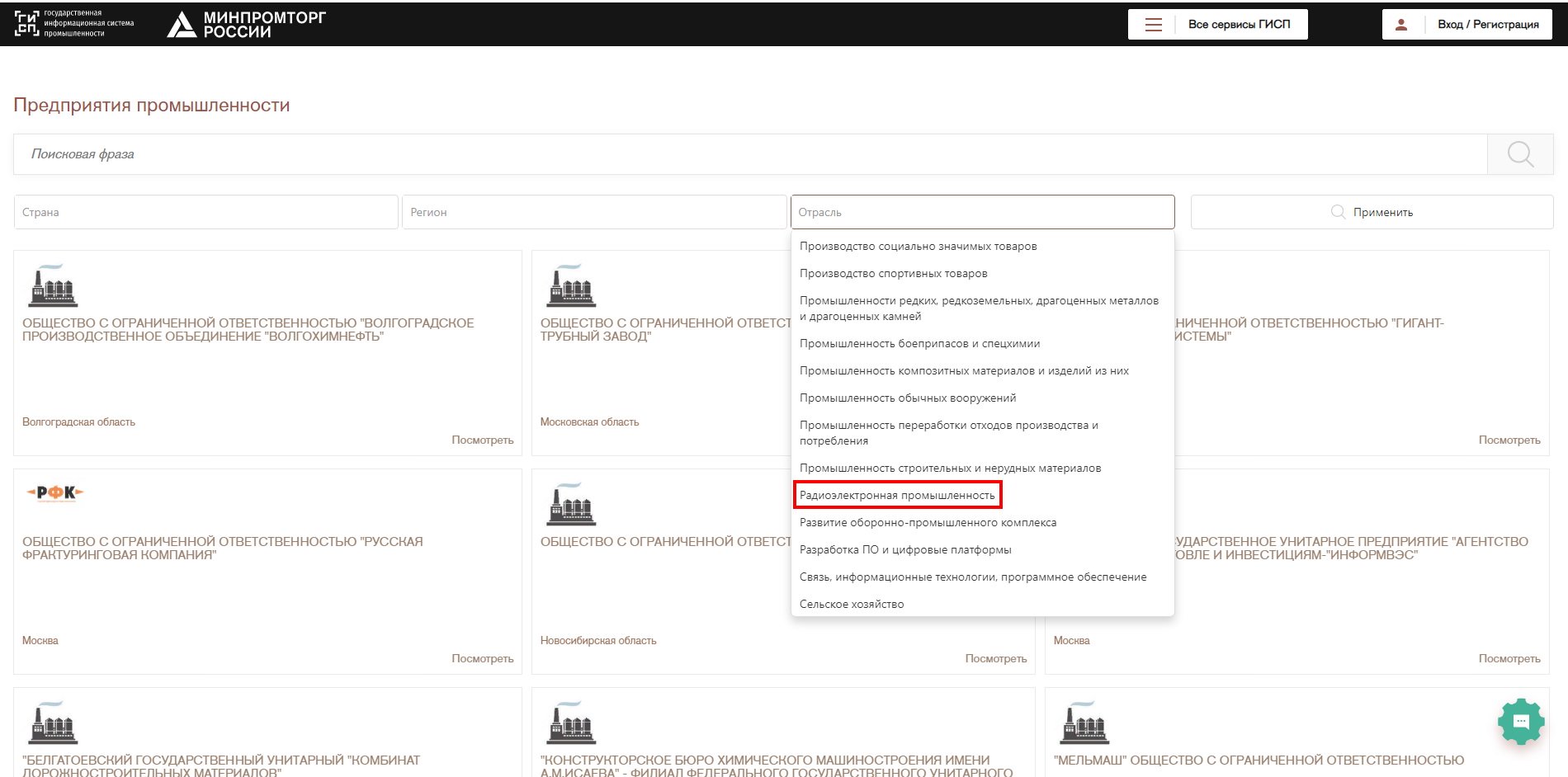This screenshot has width=1568, height=777.
Task: Select Разработка ПО и цифровые платформы
Action: click(982, 549)
